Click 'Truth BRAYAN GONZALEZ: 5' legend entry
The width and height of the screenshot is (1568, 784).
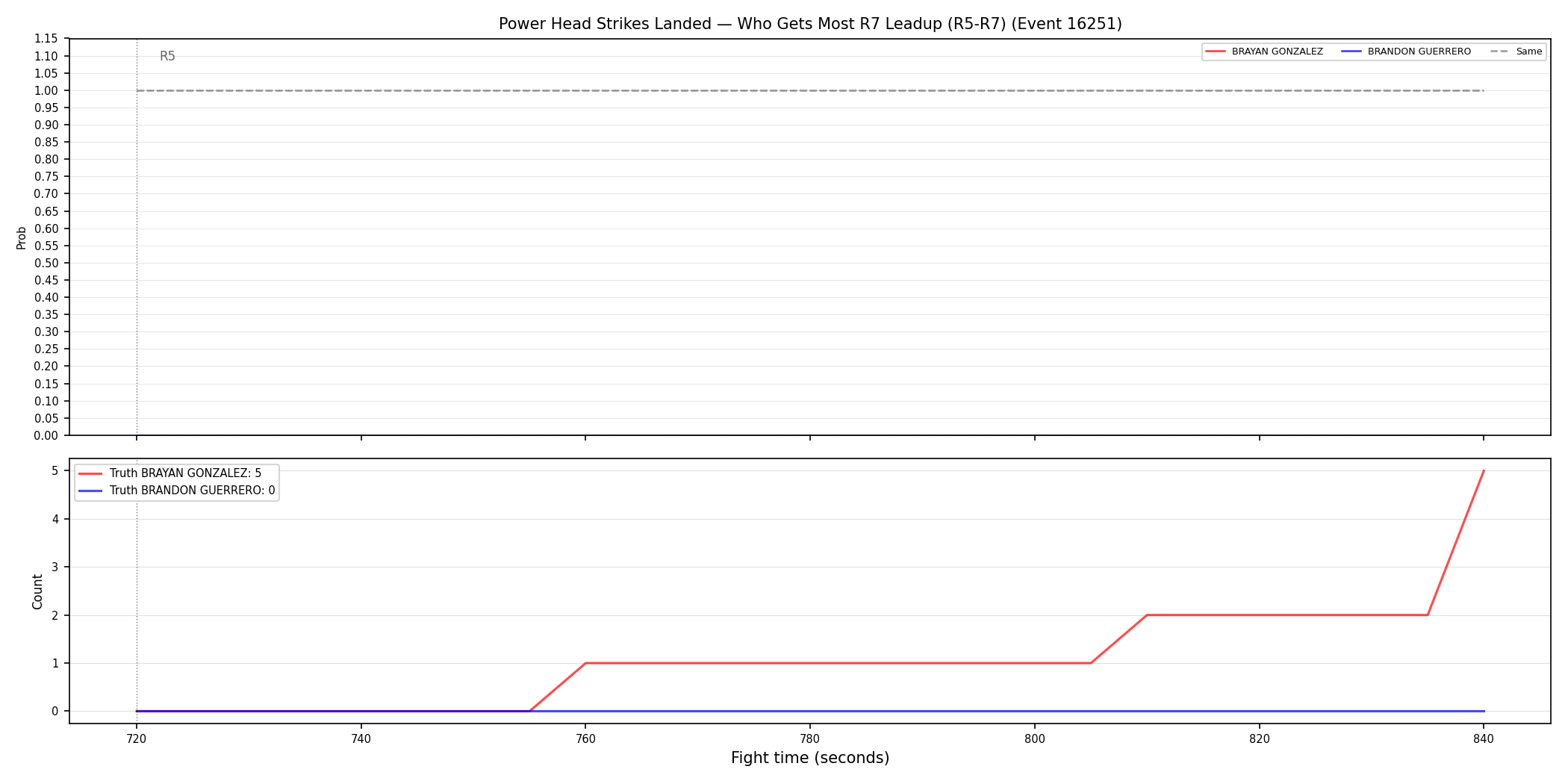pos(170,473)
